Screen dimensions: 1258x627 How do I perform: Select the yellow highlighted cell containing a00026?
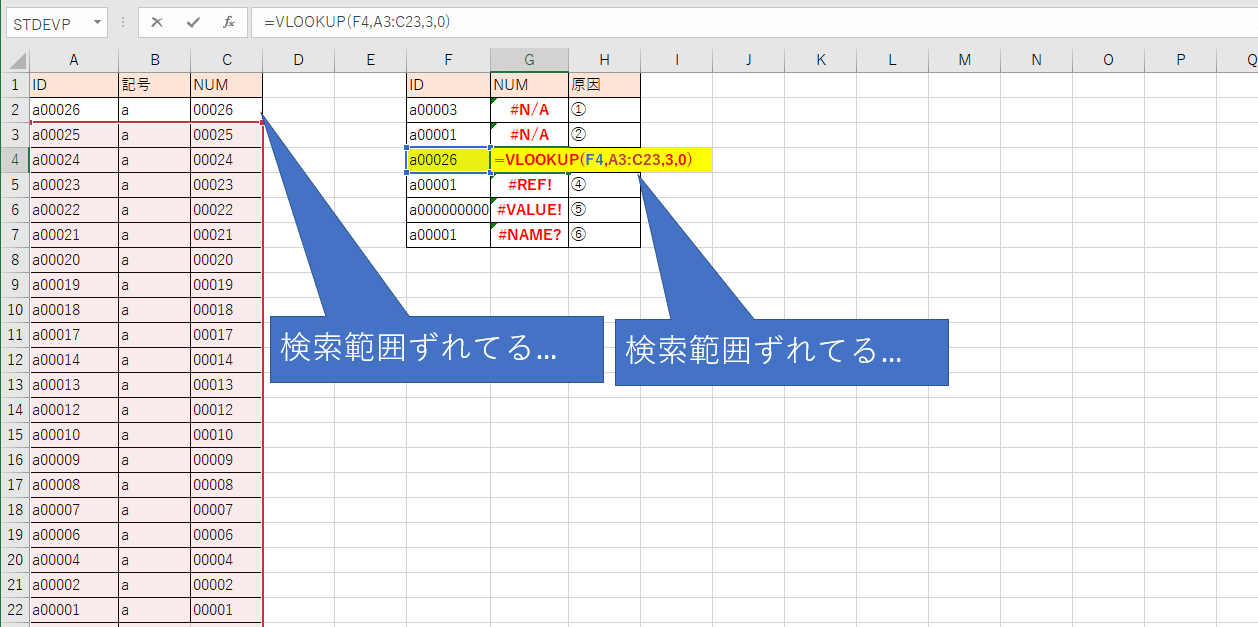[448, 159]
